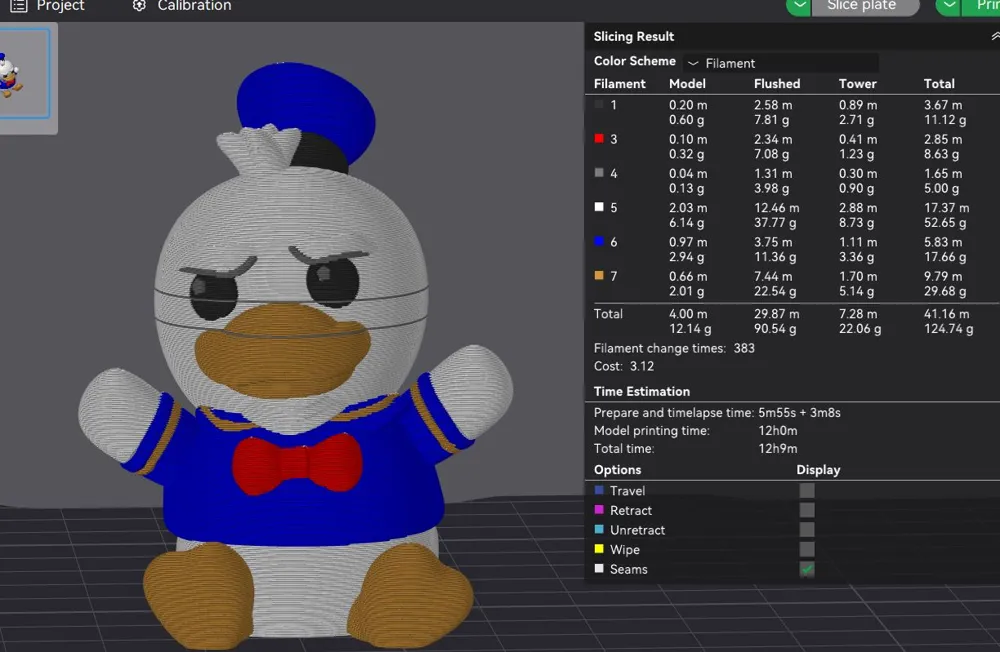Click filament 7 total 29.68 g
1000x652 pixels.
point(945,292)
